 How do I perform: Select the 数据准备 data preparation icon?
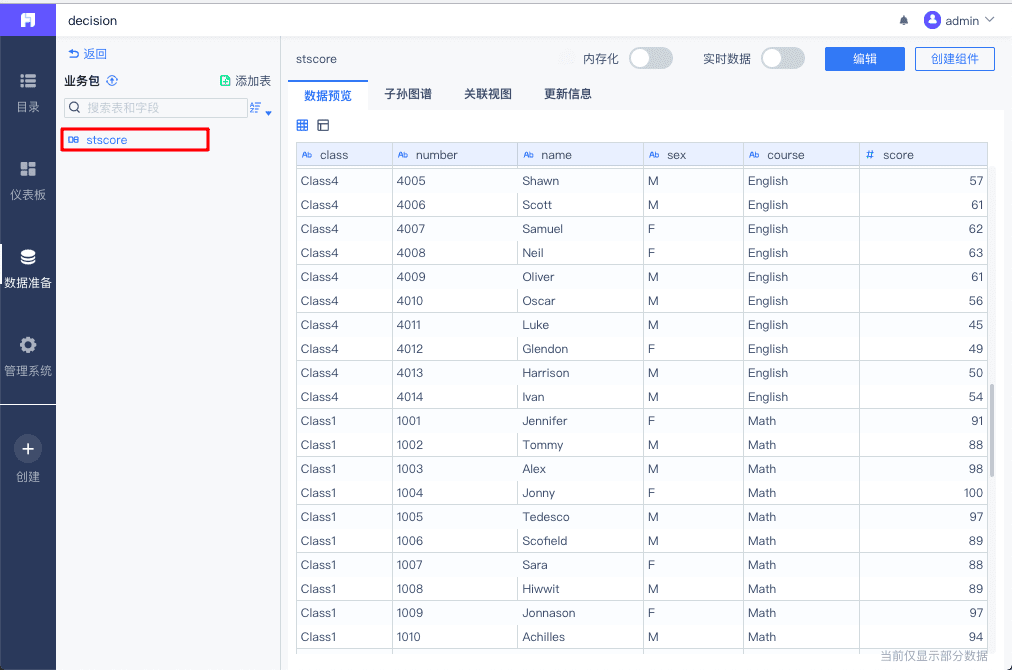pos(28,257)
